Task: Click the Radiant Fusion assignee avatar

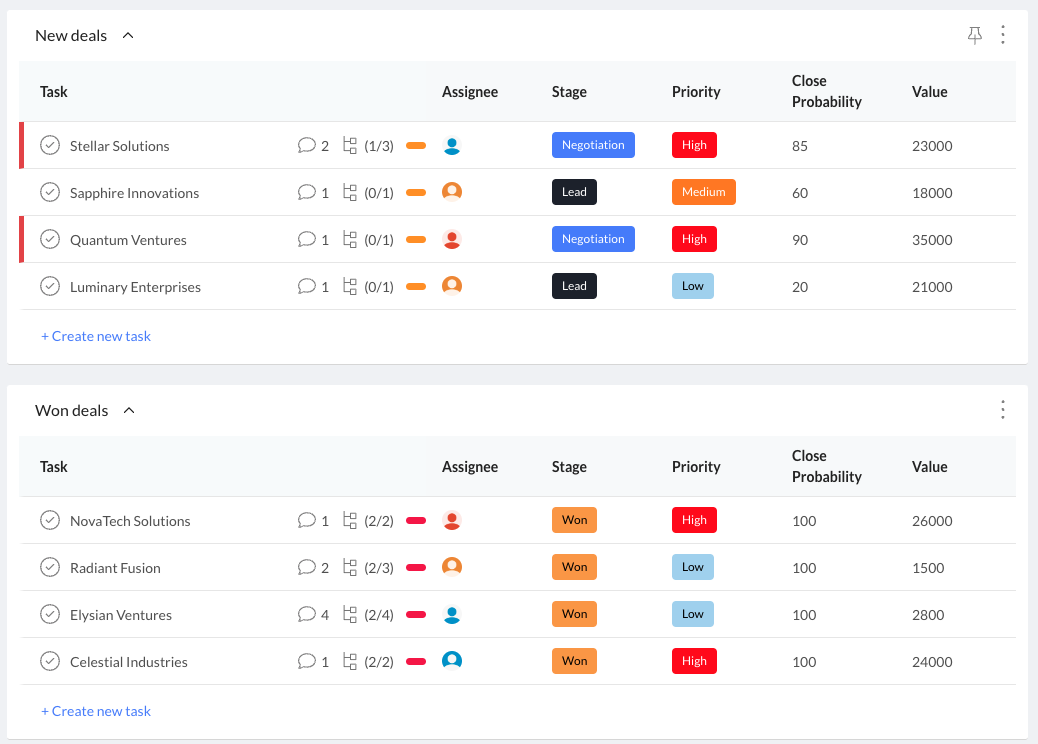Action: coord(452,567)
